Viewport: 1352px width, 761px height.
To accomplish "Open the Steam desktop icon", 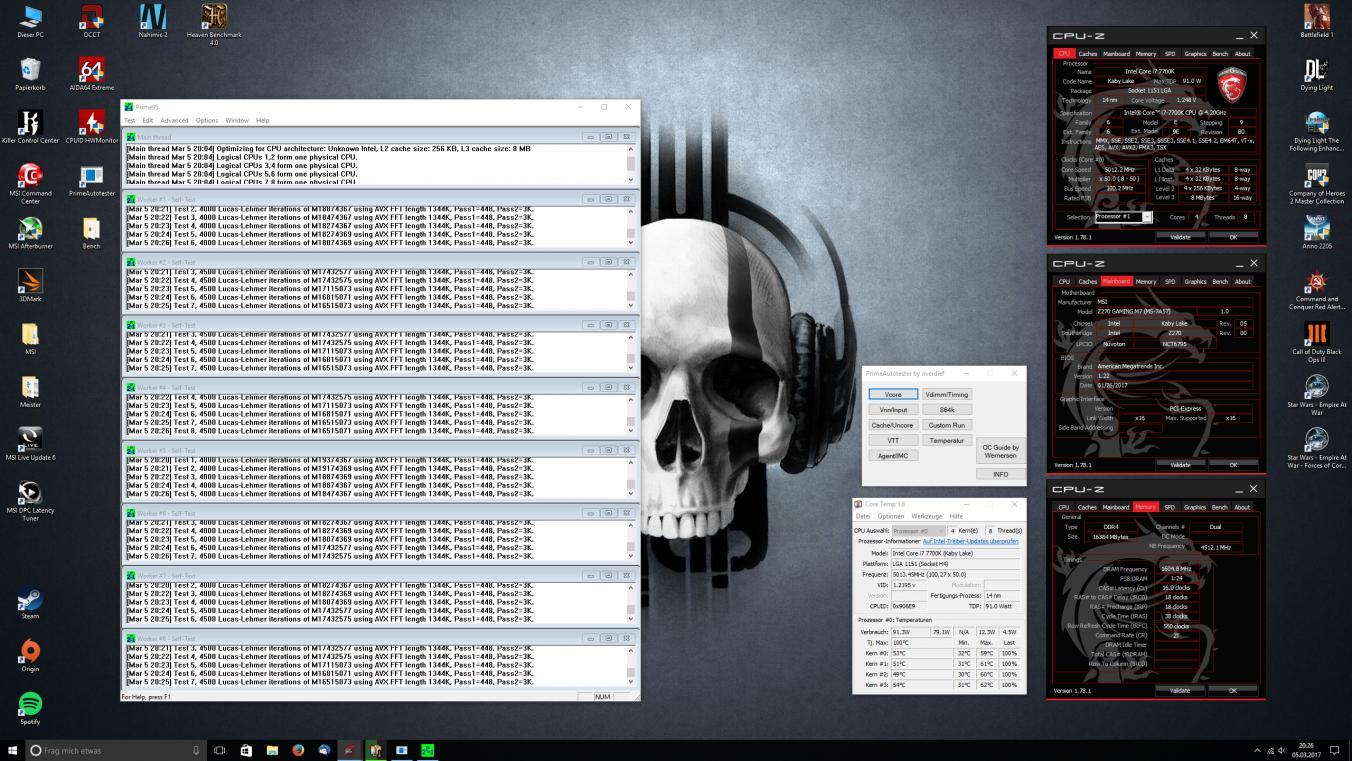I will (30, 599).
